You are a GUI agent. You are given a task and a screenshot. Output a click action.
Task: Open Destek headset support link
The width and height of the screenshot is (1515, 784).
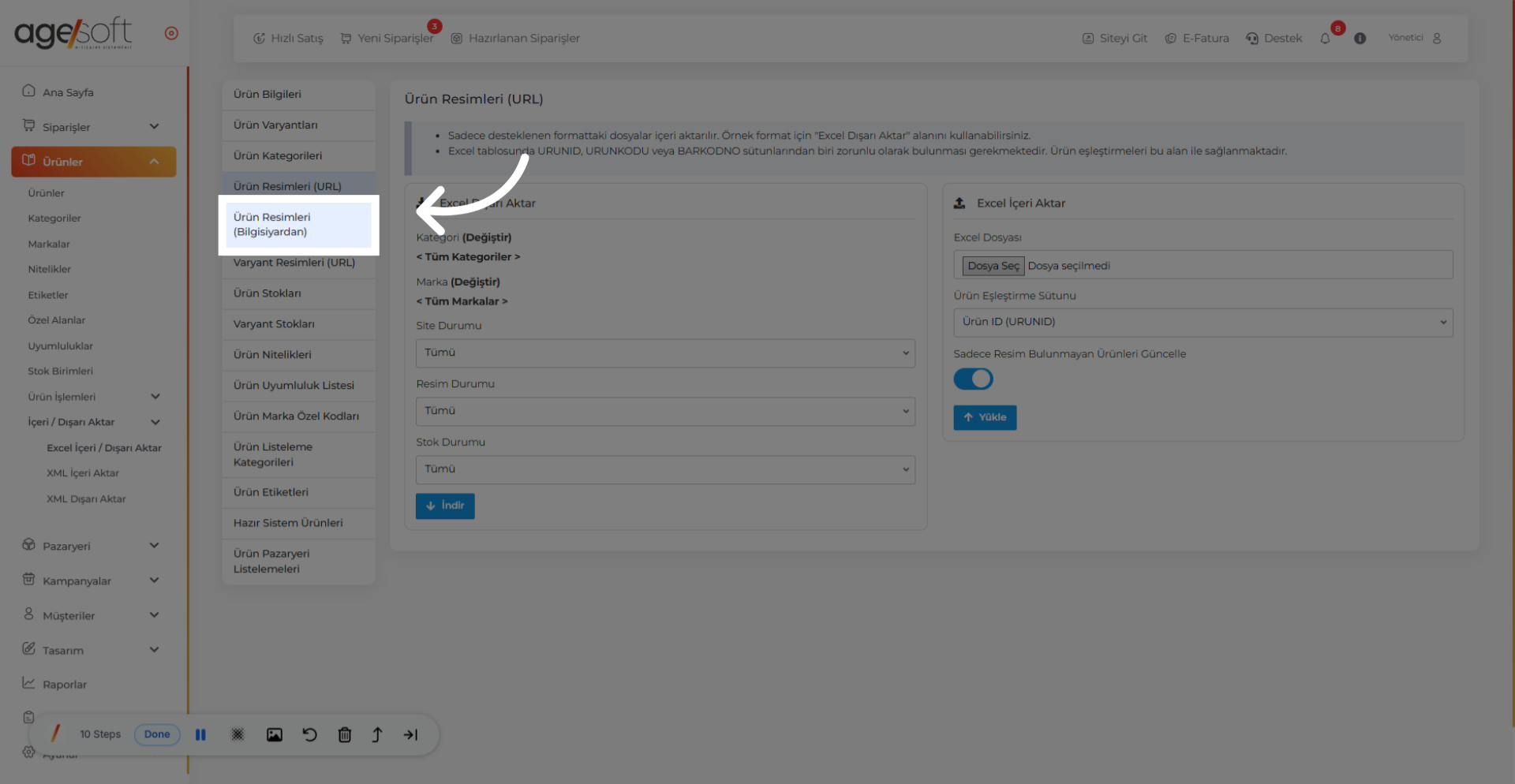click(1274, 38)
